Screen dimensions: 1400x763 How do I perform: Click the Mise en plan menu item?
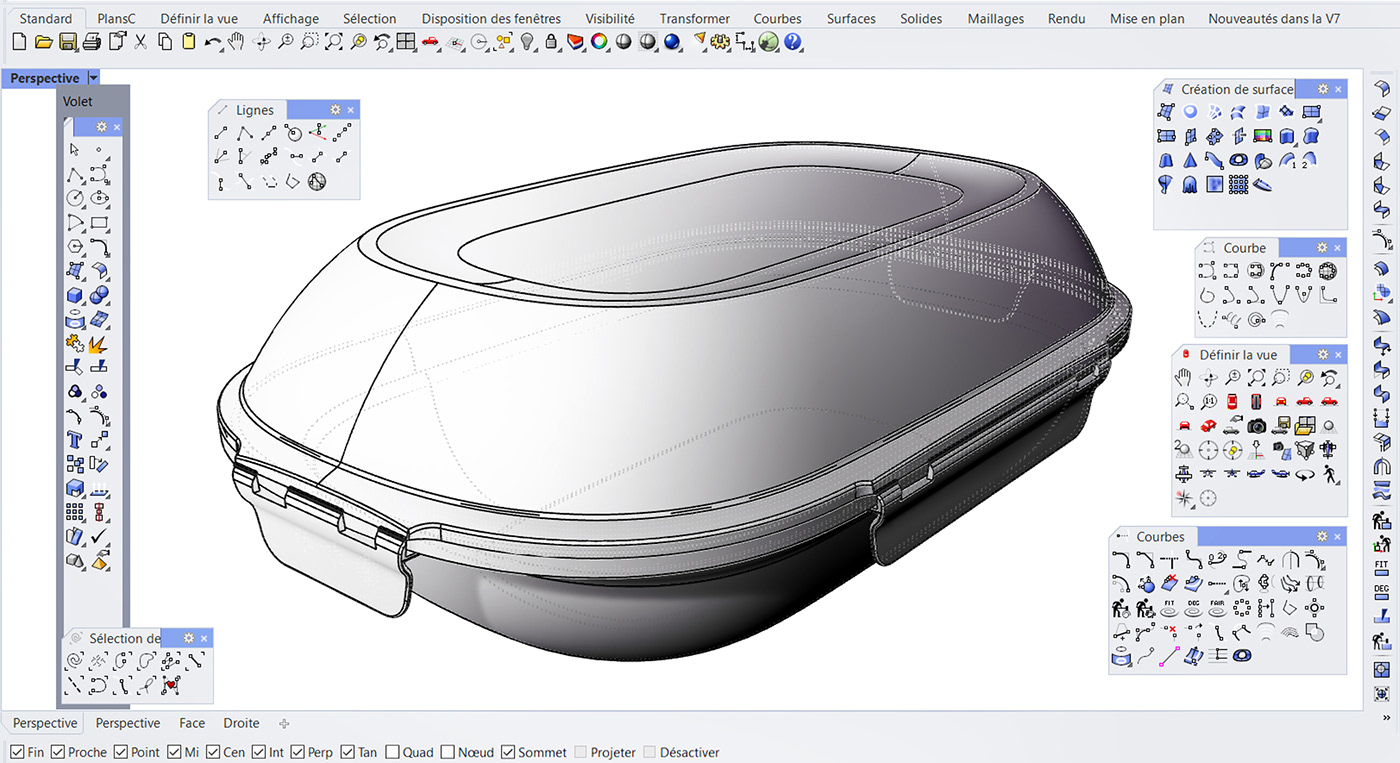[x=1147, y=17]
